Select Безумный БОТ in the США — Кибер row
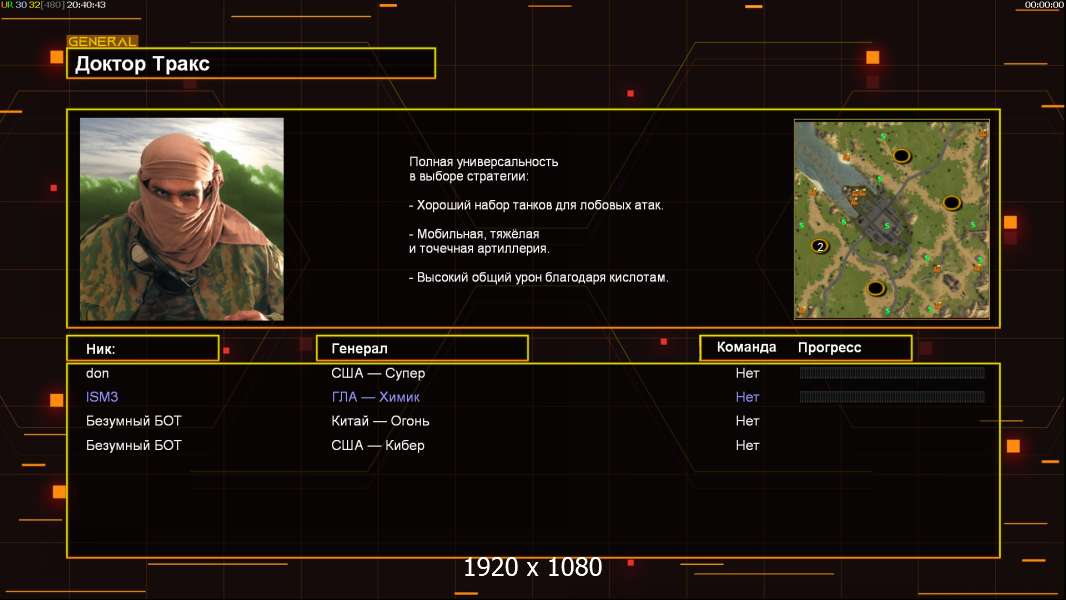 pos(133,445)
